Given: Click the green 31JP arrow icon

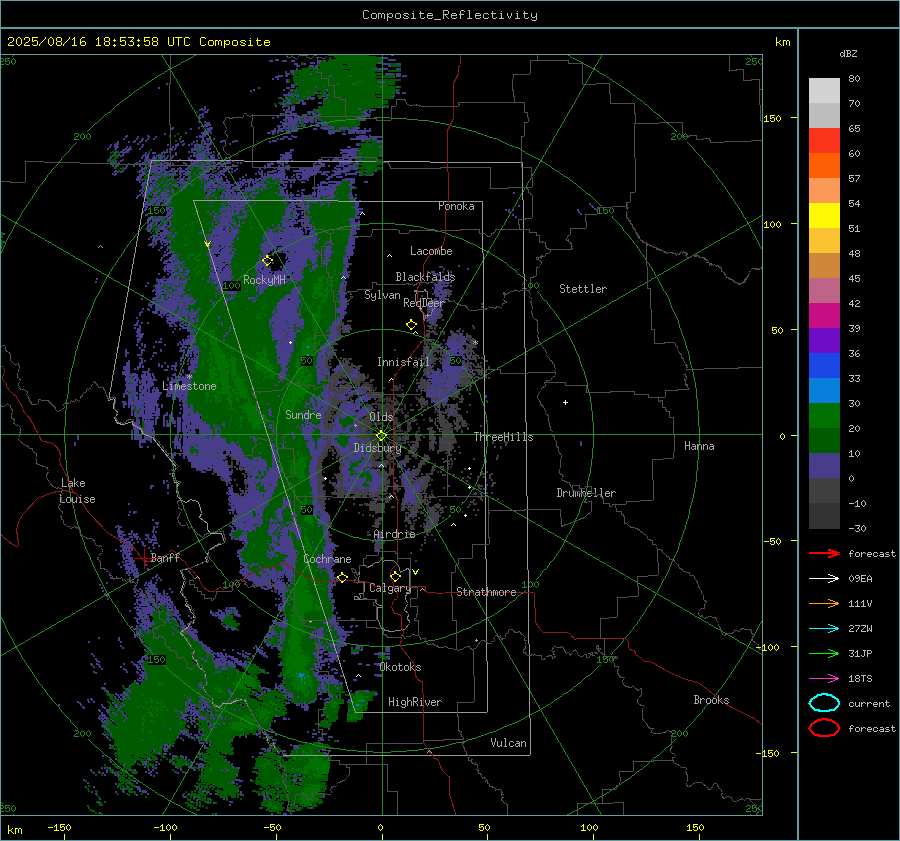Looking at the screenshot, I should click(824, 653).
